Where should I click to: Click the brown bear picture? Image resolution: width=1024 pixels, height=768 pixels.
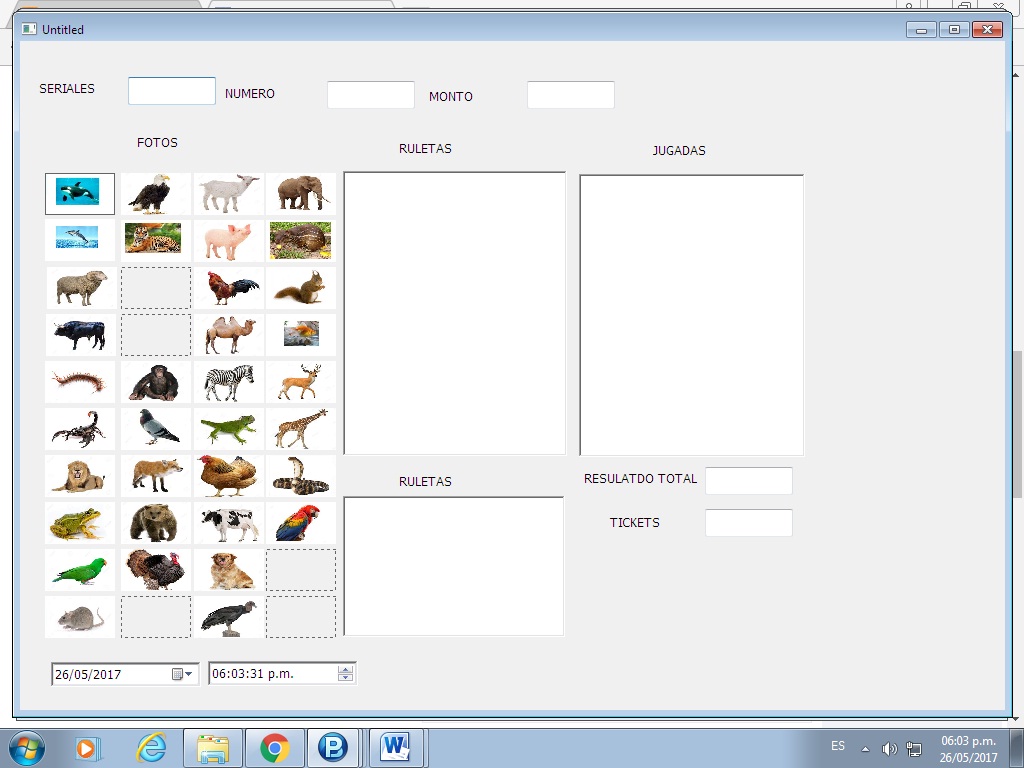(155, 522)
